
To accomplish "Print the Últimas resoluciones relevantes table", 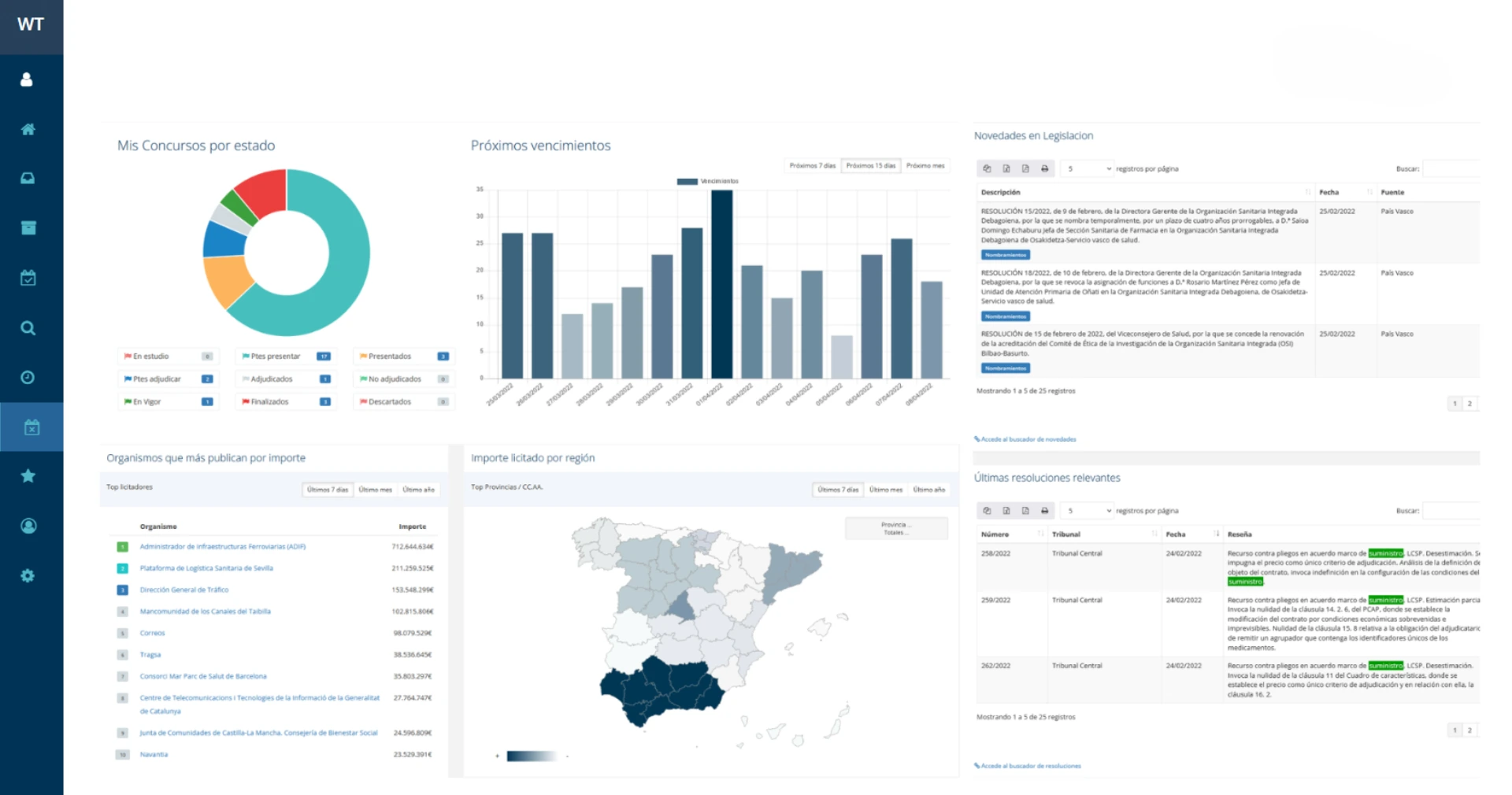I will click(x=1045, y=511).
